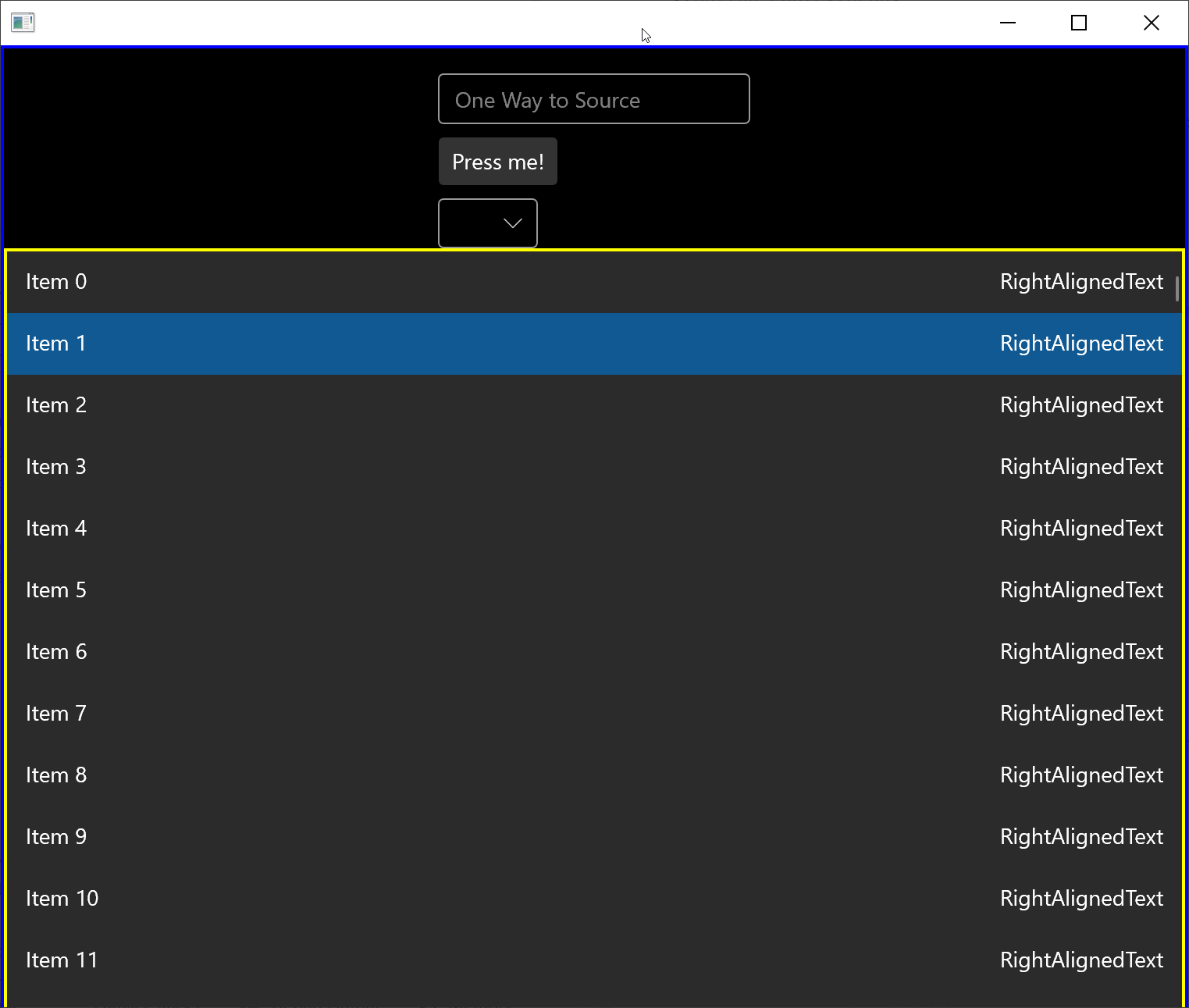Click the RightAlignedText label on Item 4
This screenshot has height=1008, width=1189.
[x=1081, y=529]
